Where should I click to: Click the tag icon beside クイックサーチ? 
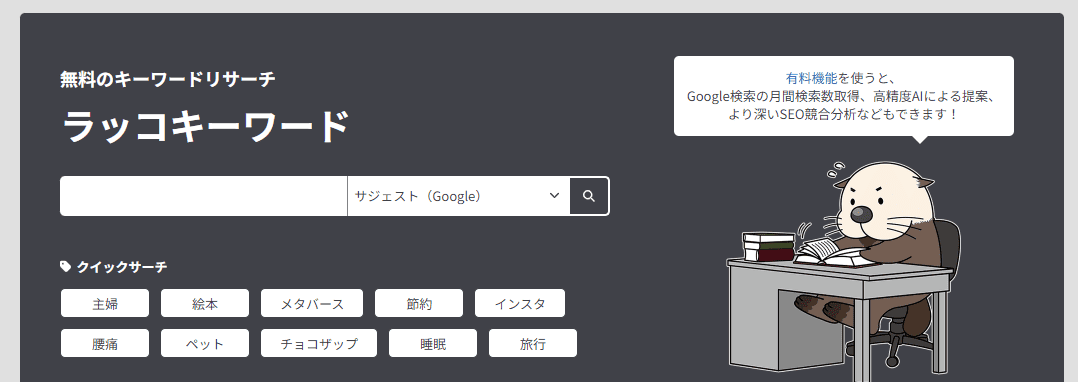pyautogui.click(x=65, y=267)
